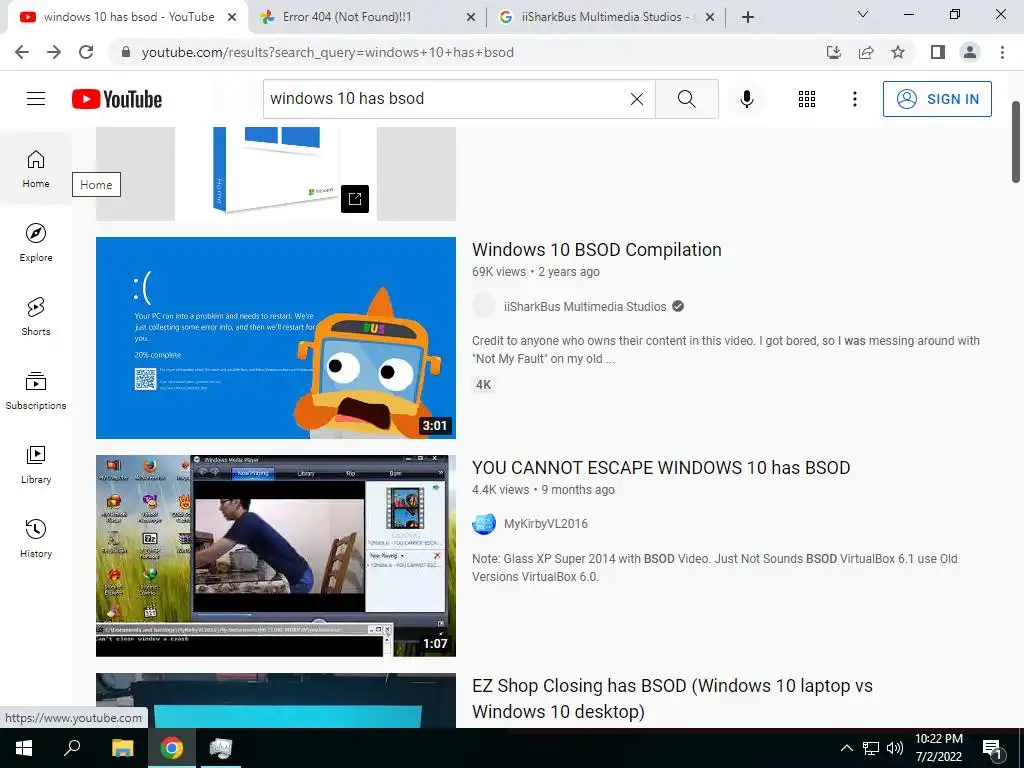
Task: Open Library in the sidebar
Action: coord(36,464)
